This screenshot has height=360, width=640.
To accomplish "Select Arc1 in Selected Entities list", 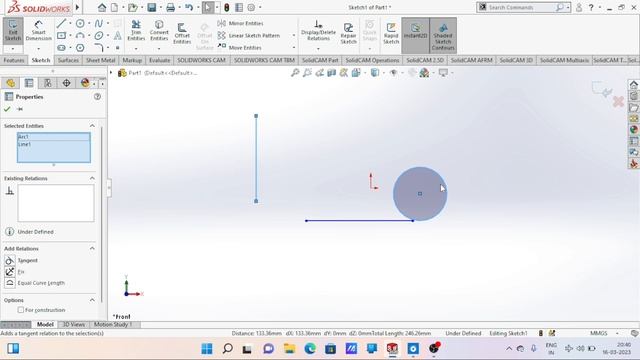I will (53, 137).
